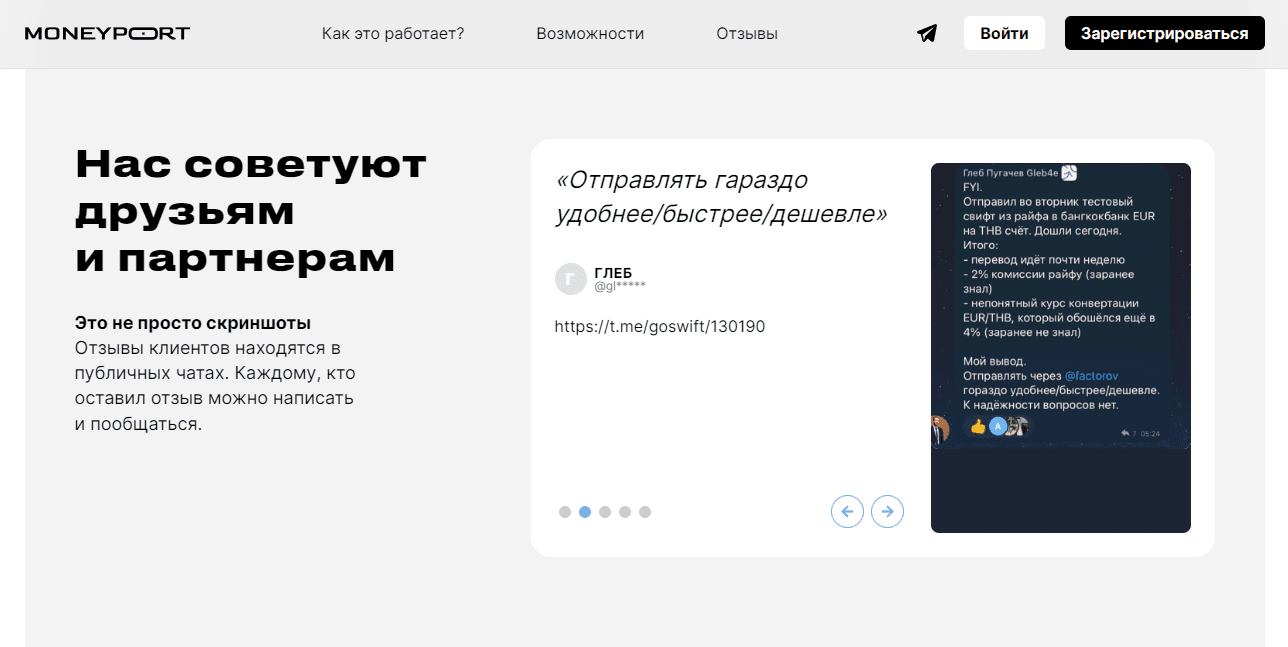
Task: Select the last carousel dot
Action: (645, 511)
